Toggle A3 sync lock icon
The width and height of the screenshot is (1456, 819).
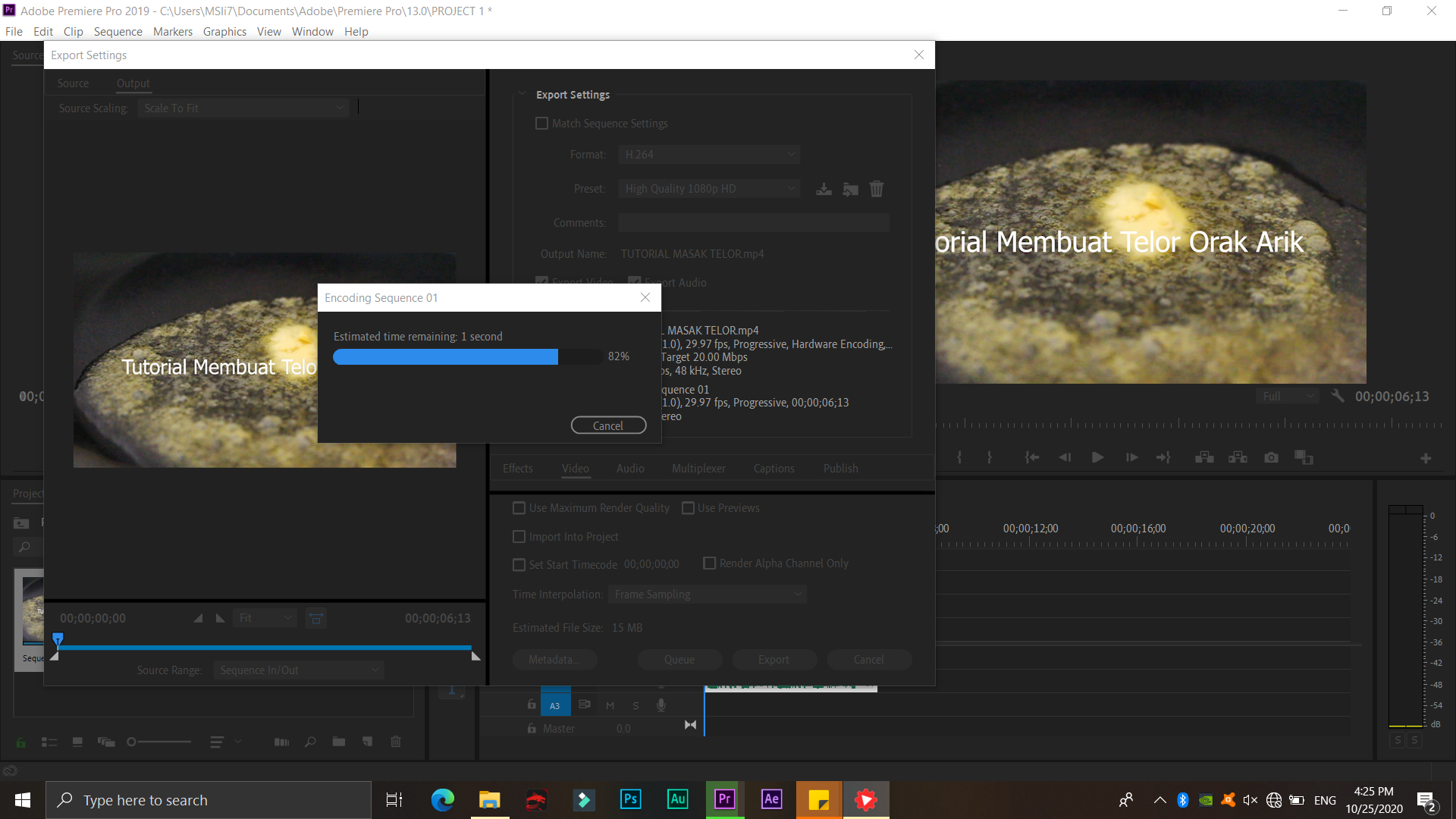point(584,704)
